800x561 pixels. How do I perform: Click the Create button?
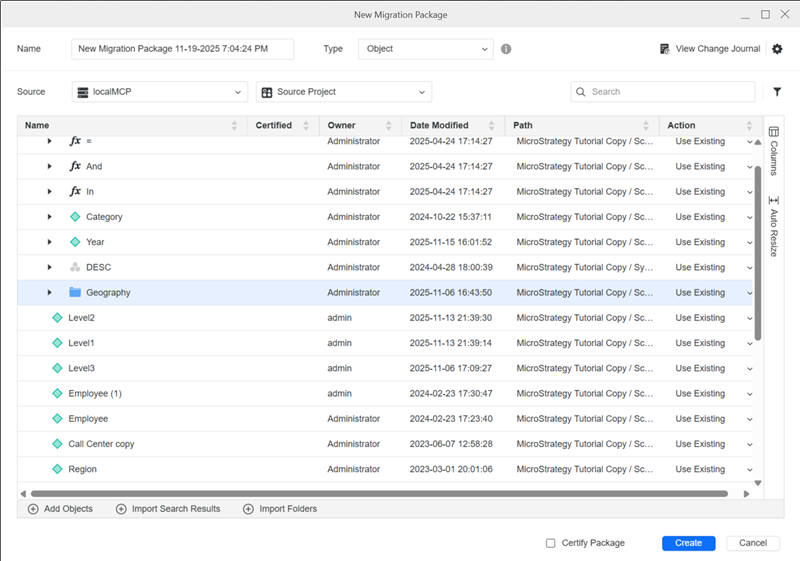pyautogui.click(x=688, y=543)
